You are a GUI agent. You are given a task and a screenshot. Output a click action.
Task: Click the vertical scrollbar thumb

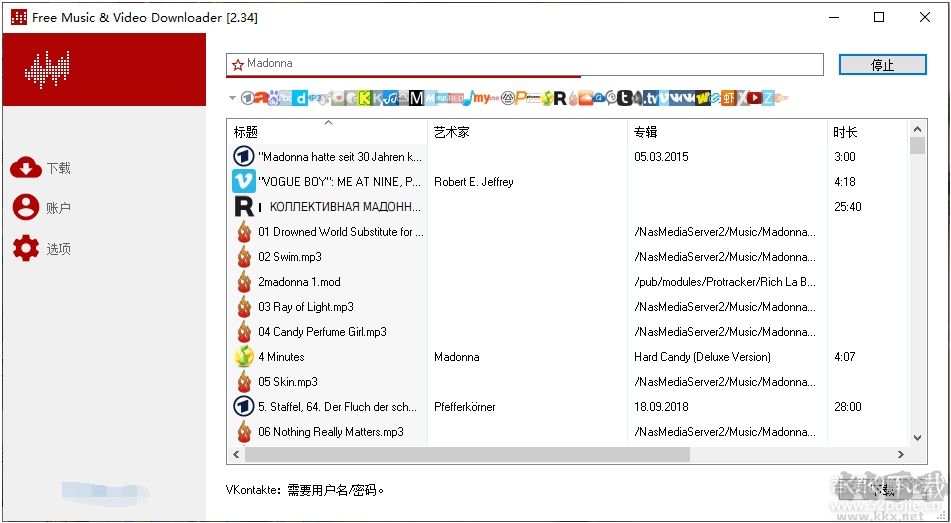pos(917,146)
